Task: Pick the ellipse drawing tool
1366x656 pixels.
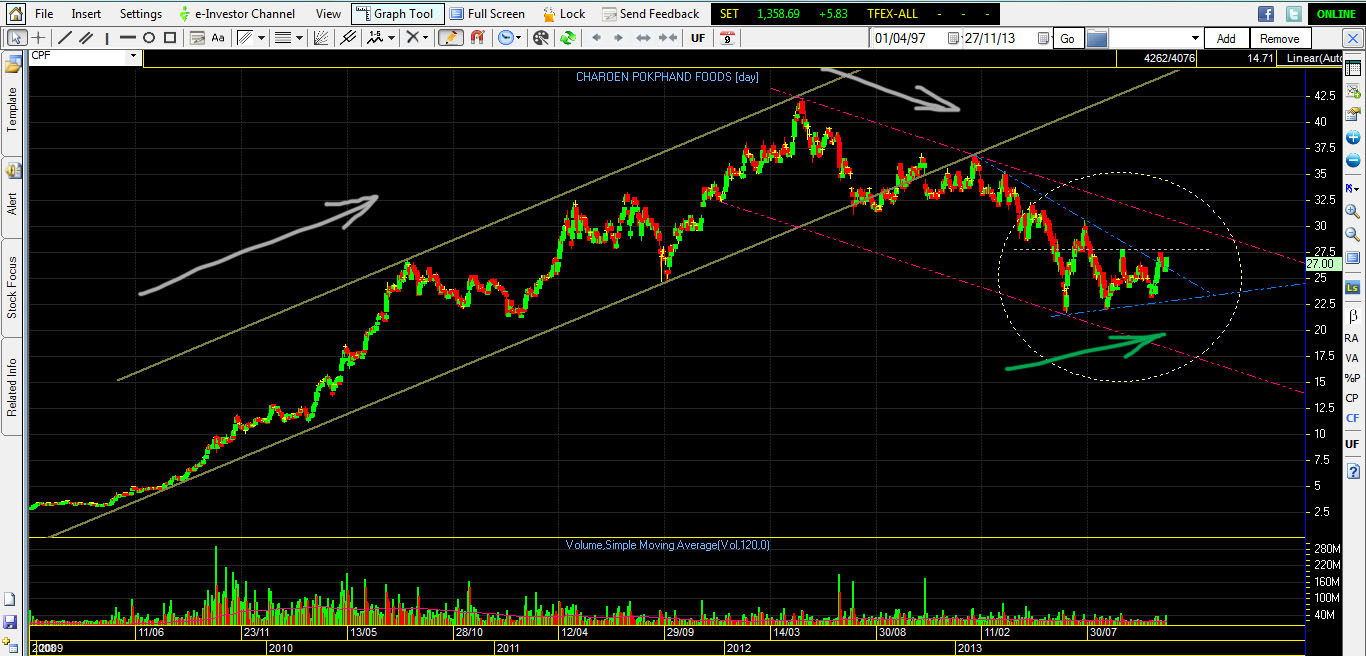Action: 148,38
